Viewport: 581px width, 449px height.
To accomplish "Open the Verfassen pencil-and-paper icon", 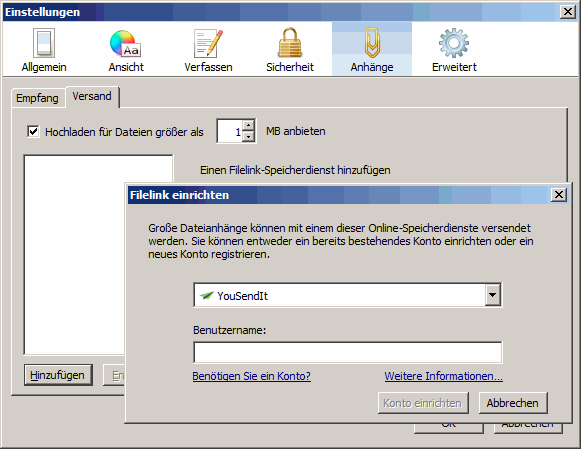I will (x=208, y=43).
